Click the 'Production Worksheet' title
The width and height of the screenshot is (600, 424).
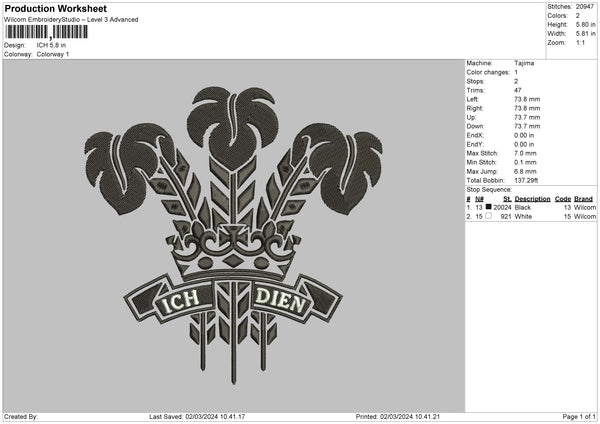(55, 8)
